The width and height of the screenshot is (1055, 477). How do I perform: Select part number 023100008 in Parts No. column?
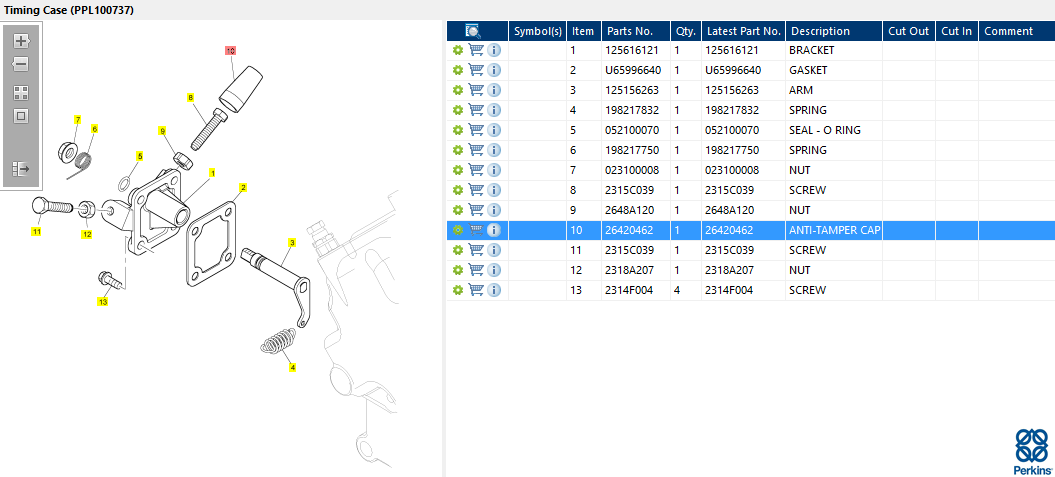coord(636,170)
